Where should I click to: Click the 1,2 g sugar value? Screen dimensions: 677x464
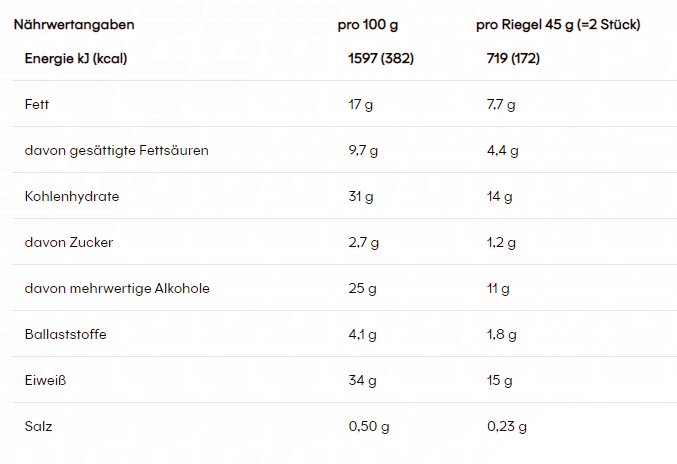[501, 243]
